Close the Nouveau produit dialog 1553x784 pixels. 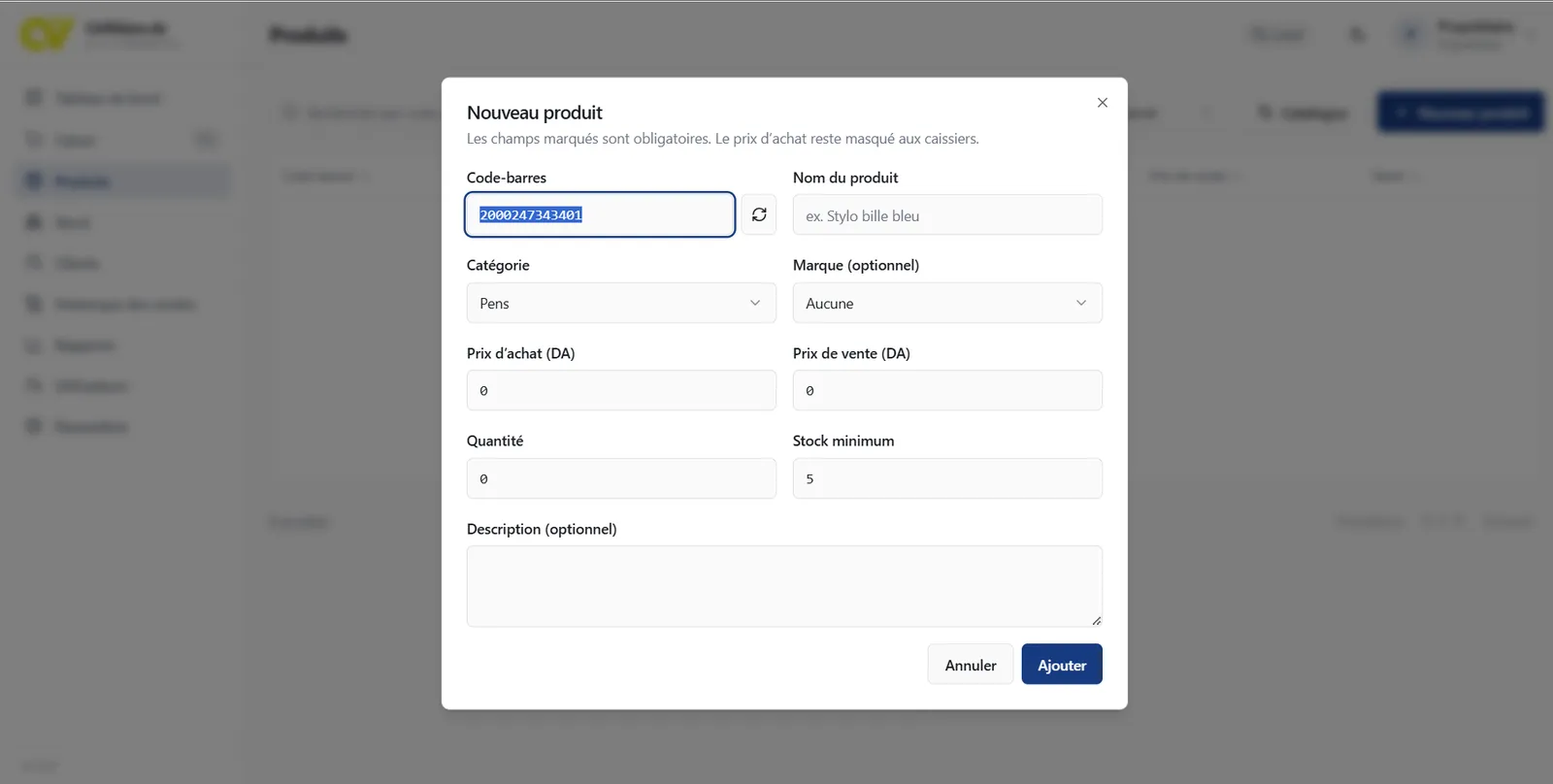click(1103, 103)
